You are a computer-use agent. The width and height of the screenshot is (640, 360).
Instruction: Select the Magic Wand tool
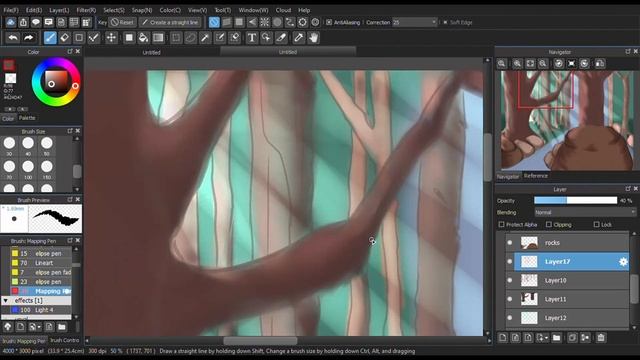205,38
